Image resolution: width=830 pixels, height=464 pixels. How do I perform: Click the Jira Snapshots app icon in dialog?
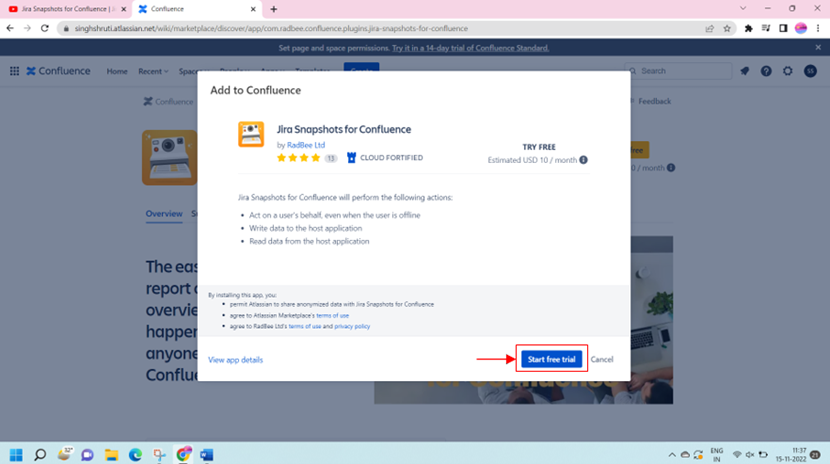251,134
